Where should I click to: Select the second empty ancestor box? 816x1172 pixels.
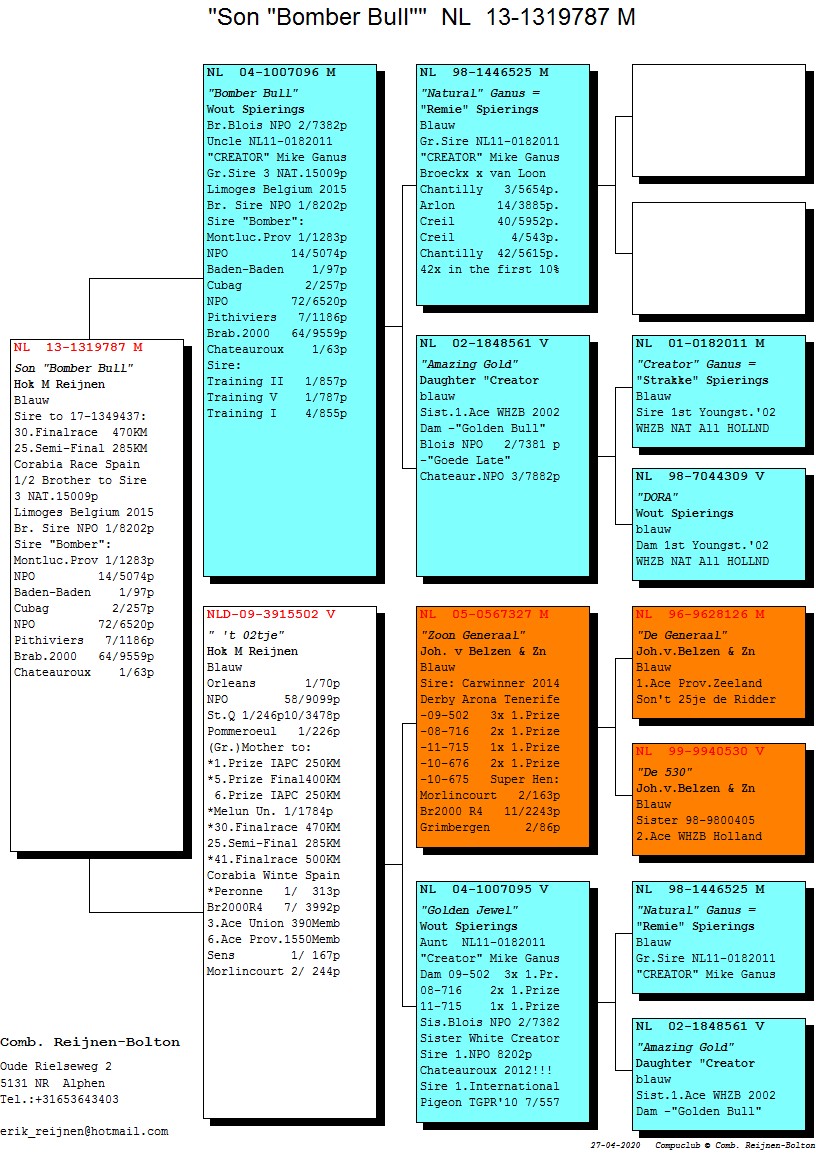[x=717, y=255]
